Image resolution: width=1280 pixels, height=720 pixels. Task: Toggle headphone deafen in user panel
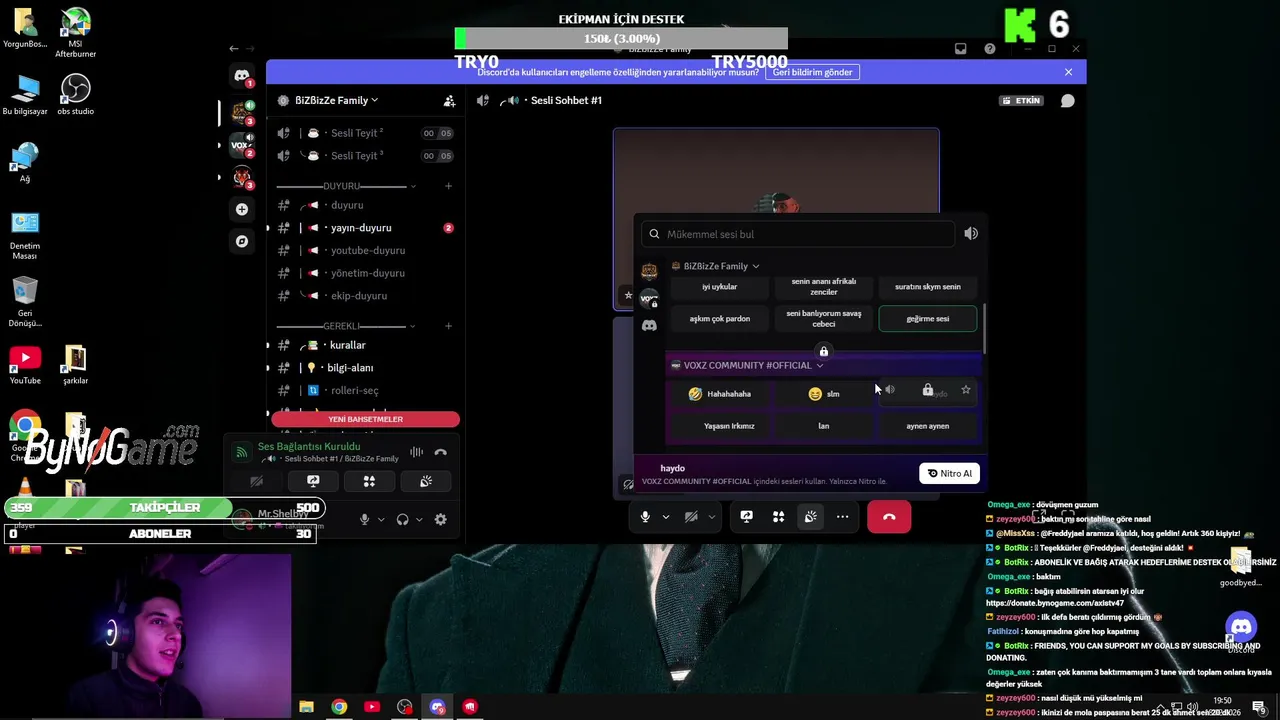click(402, 519)
